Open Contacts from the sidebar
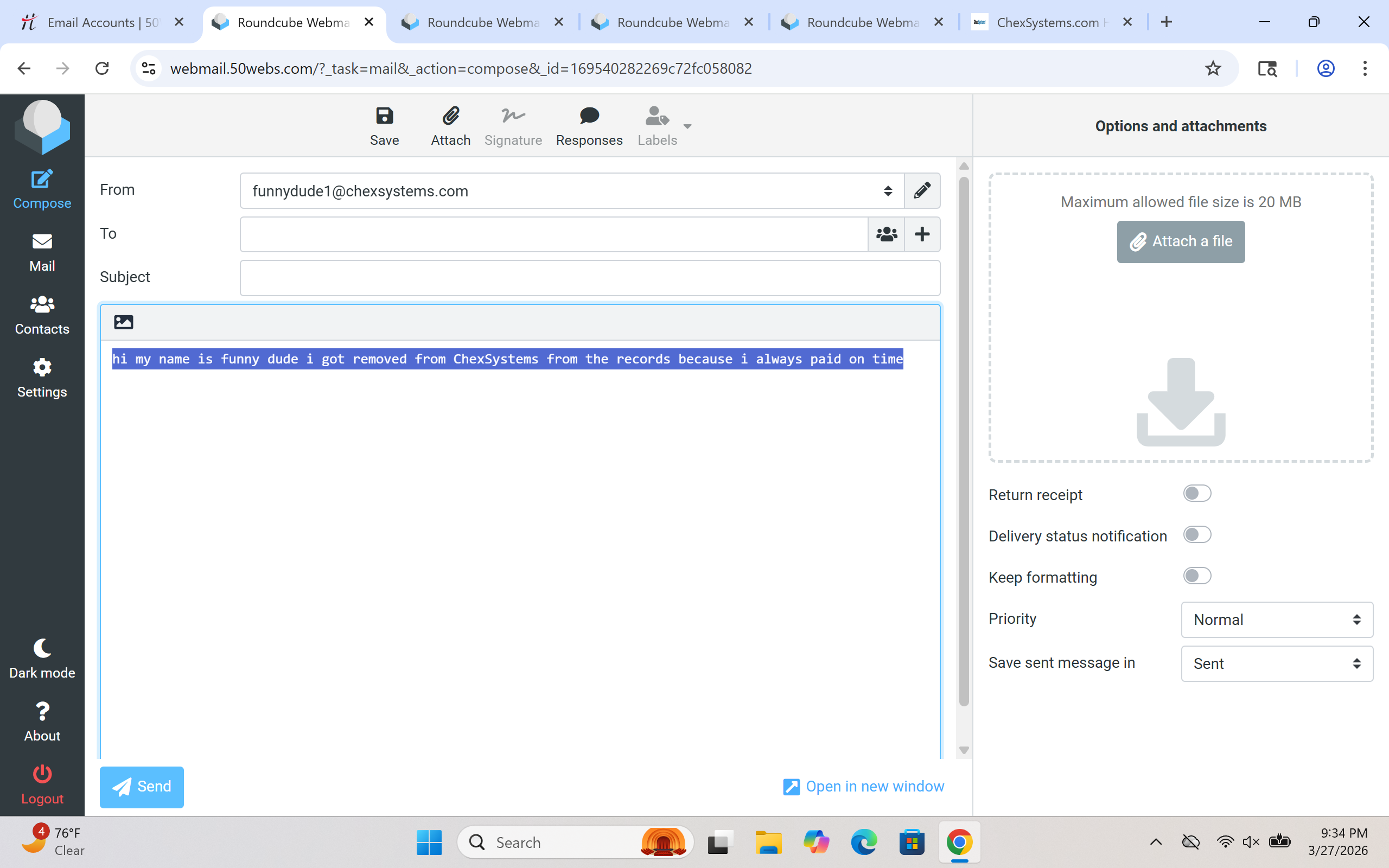Screen dimensions: 1389x868 tap(42, 315)
